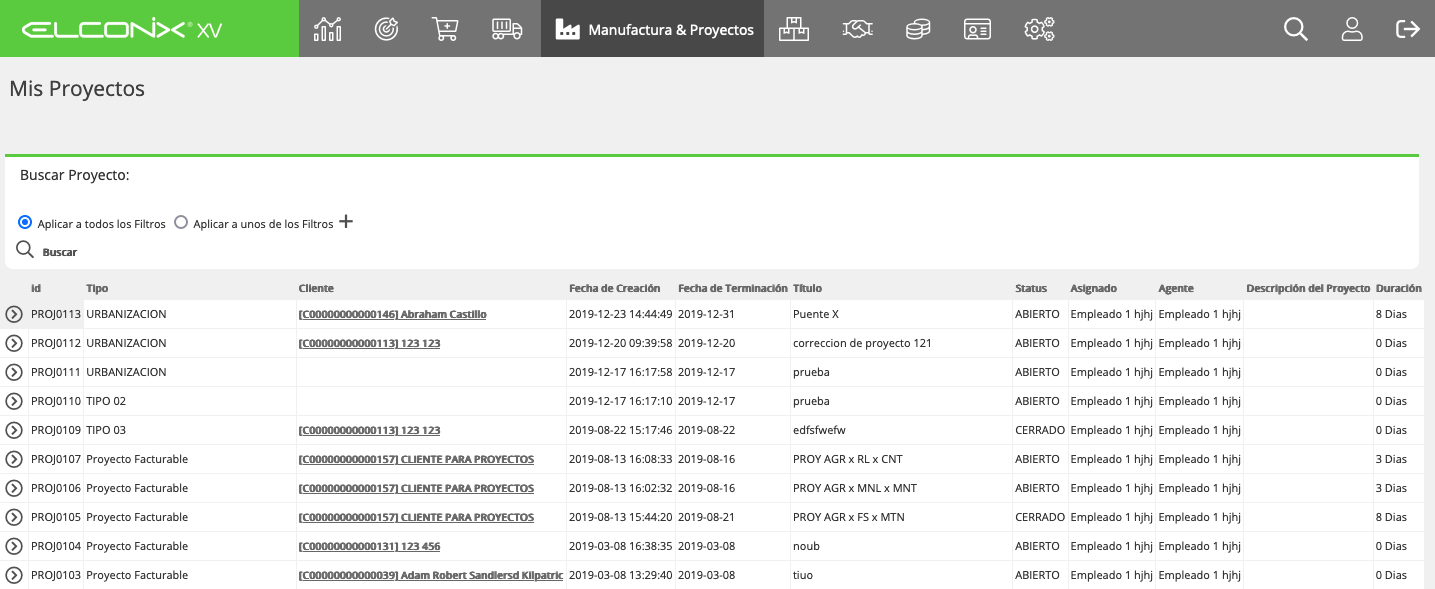Click the 'Status' column header

coord(1031,288)
